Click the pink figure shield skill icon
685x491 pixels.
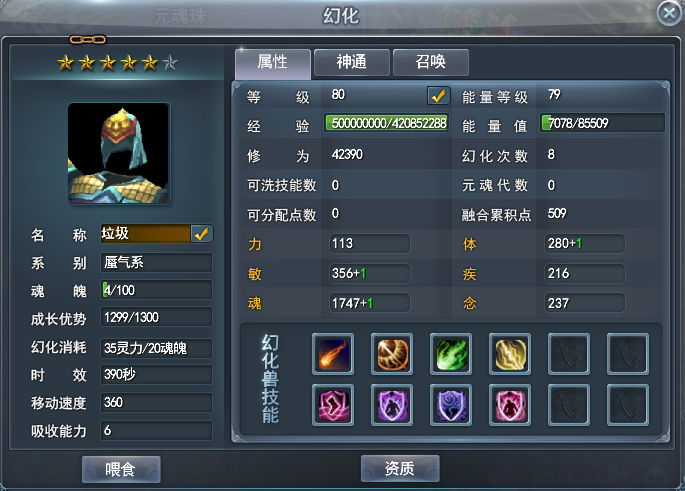tap(510, 405)
